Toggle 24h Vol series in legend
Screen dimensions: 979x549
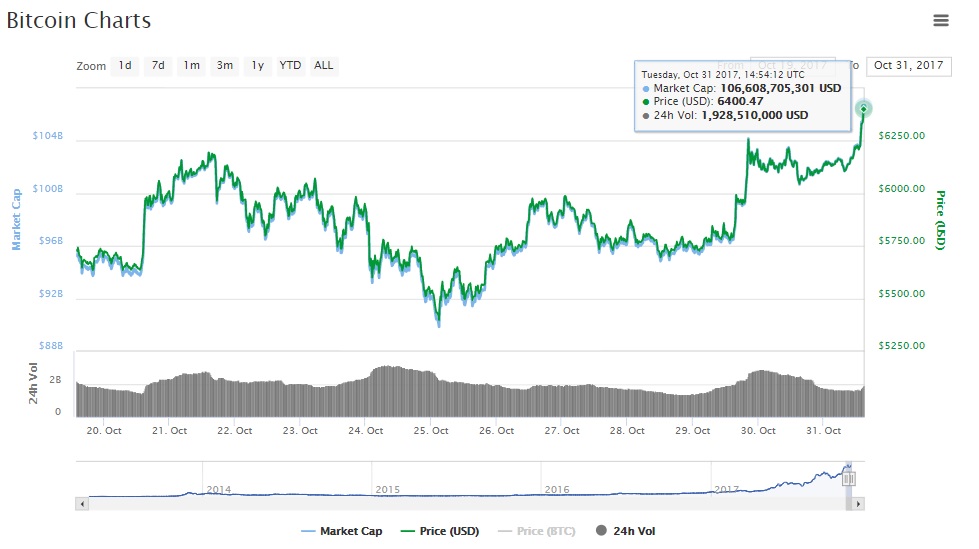click(x=626, y=531)
